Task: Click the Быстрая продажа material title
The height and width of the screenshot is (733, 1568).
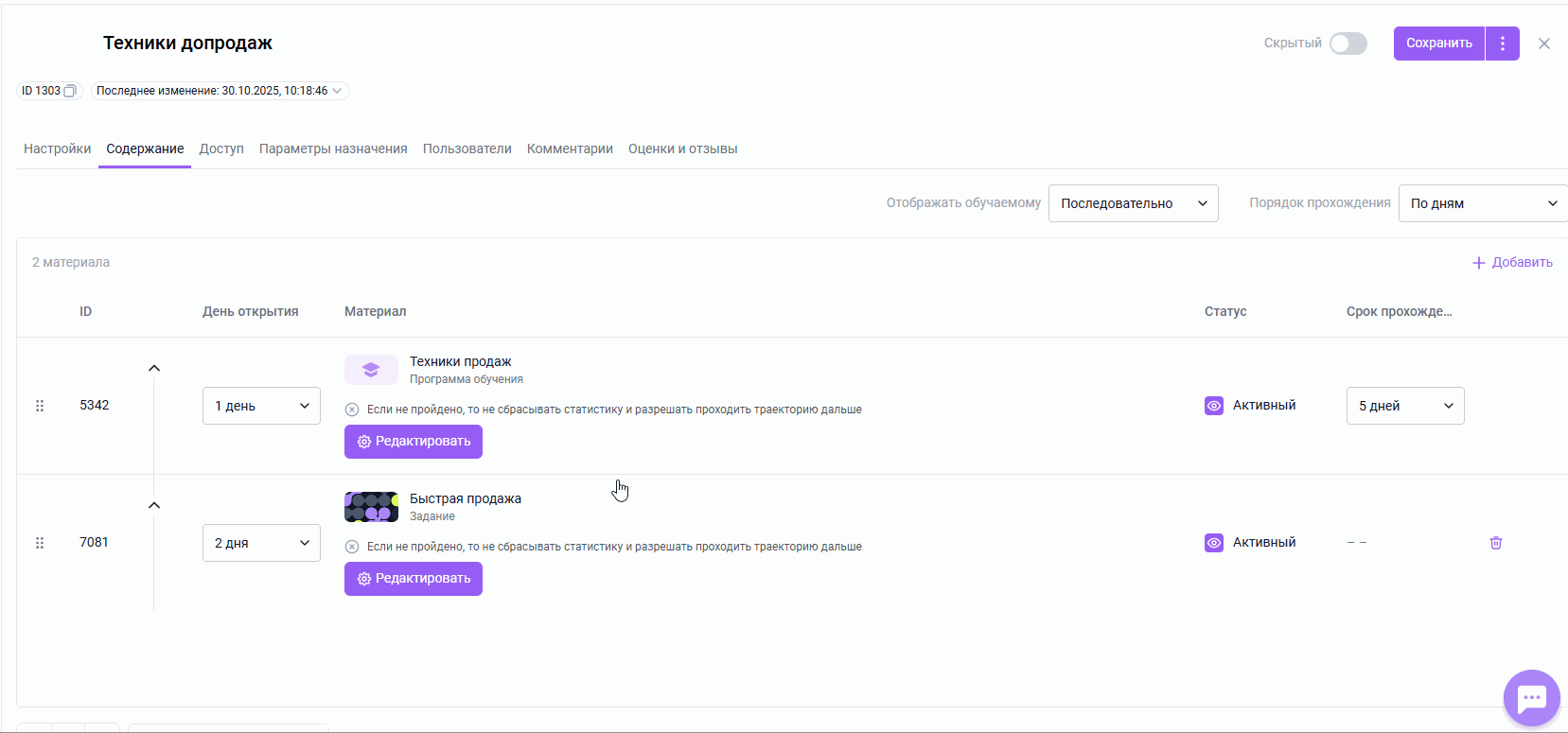Action: 466,498
